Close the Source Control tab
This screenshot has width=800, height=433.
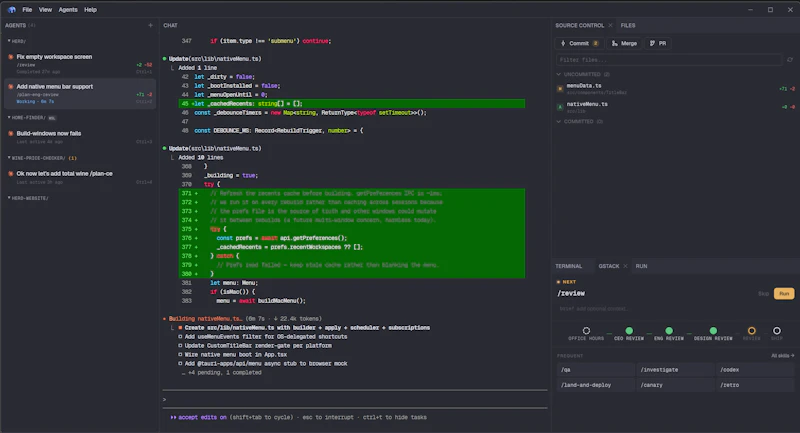pos(610,25)
